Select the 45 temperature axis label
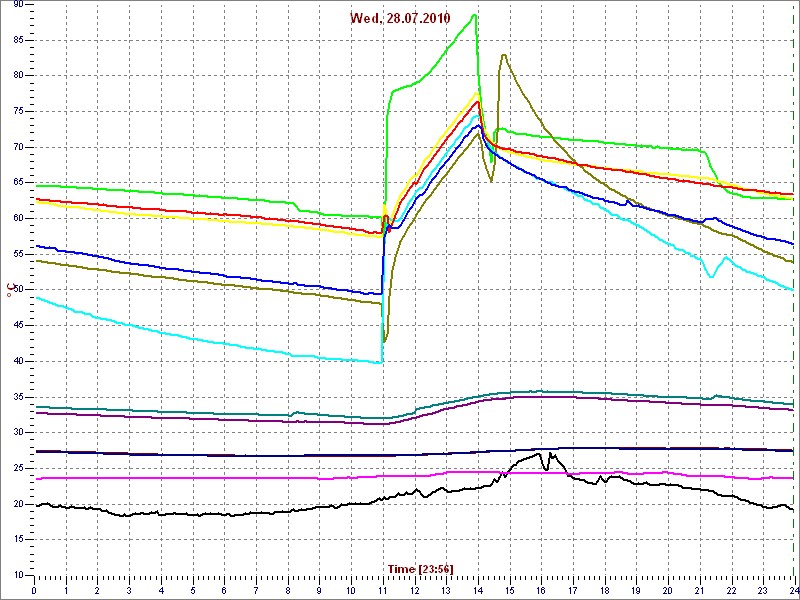The width and height of the screenshot is (800, 600). (18, 326)
